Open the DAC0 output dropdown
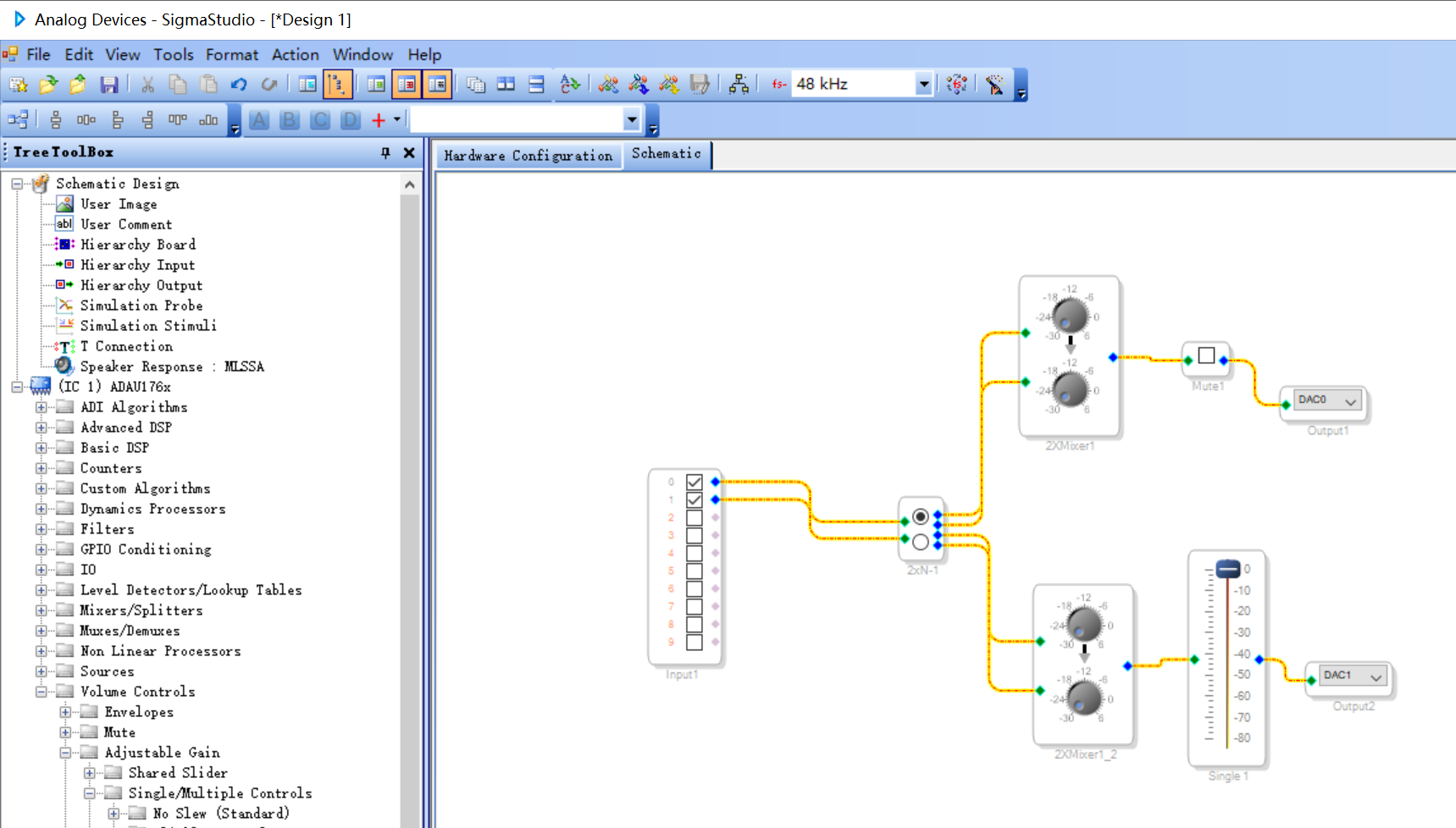1456x828 pixels. [x=1351, y=400]
